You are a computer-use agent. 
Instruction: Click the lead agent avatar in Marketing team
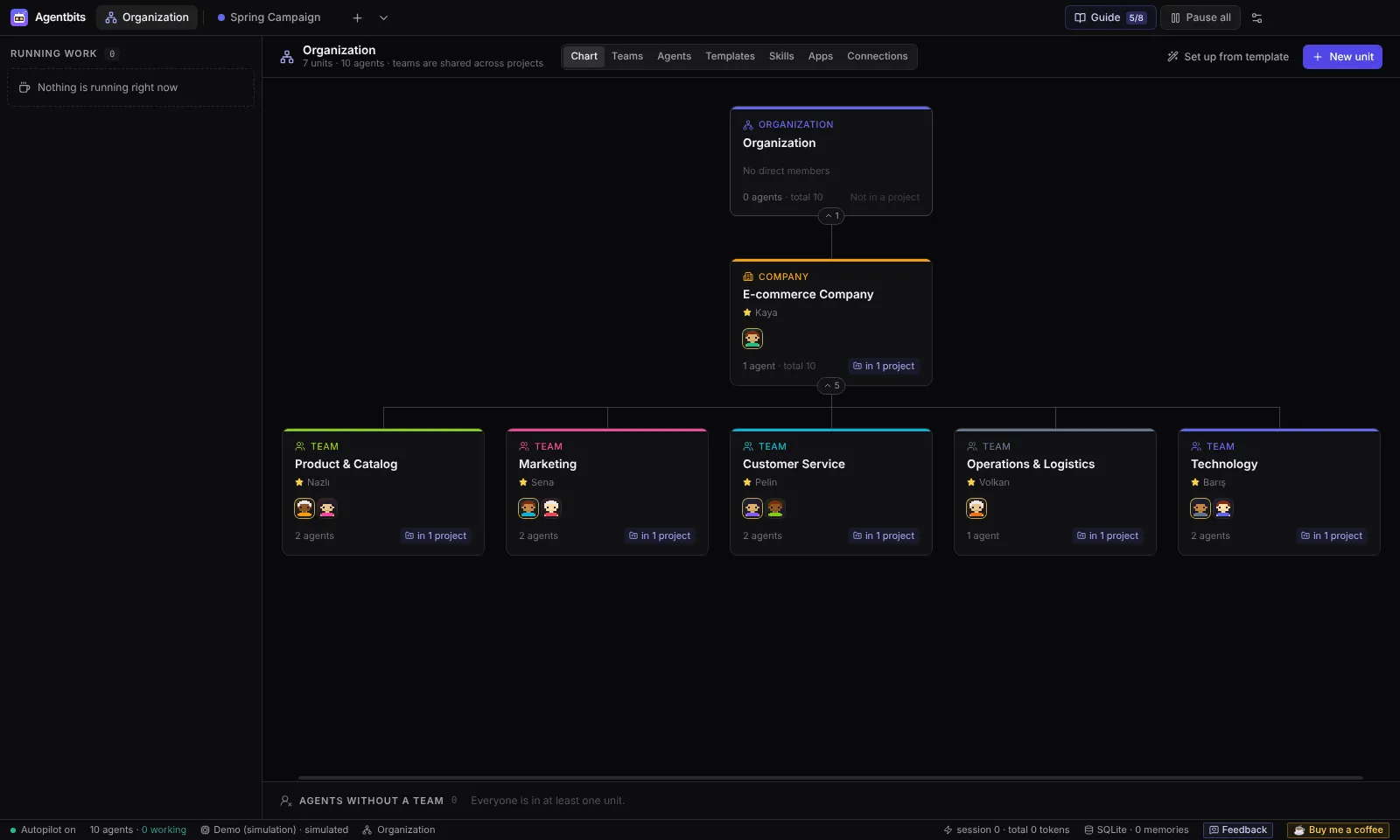pyautogui.click(x=528, y=508)
